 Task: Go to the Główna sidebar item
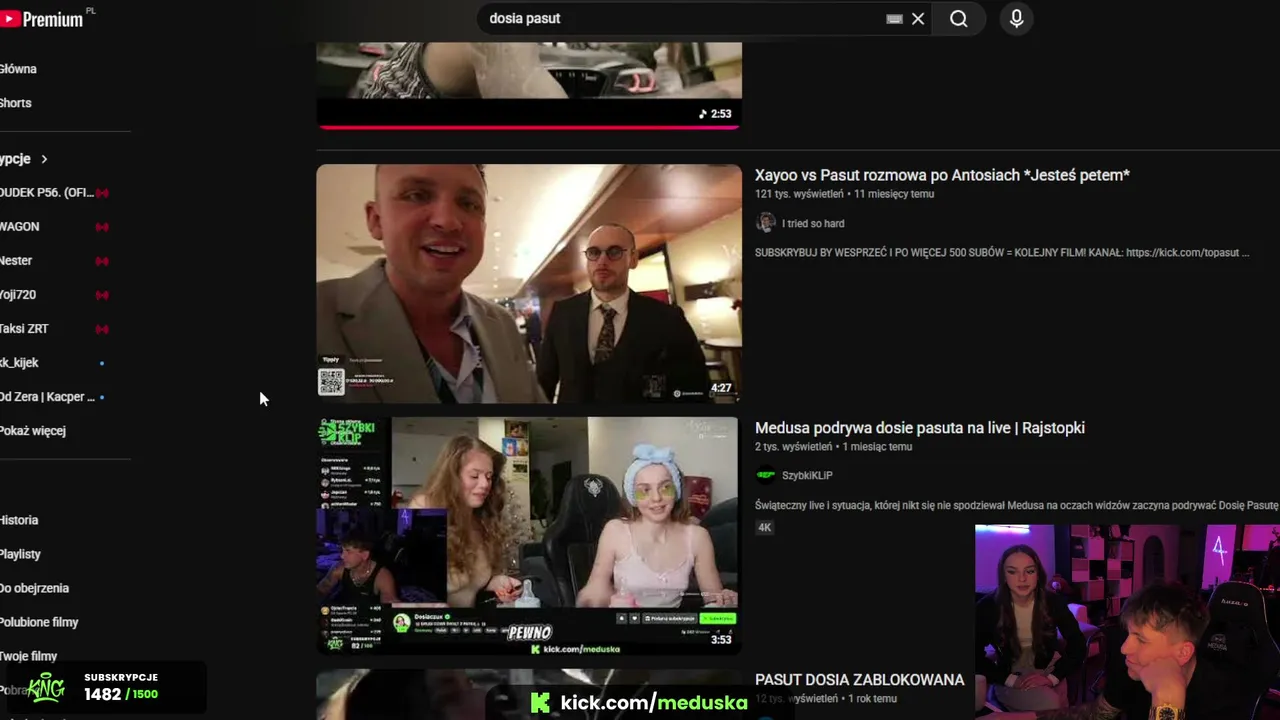point(18,69)
